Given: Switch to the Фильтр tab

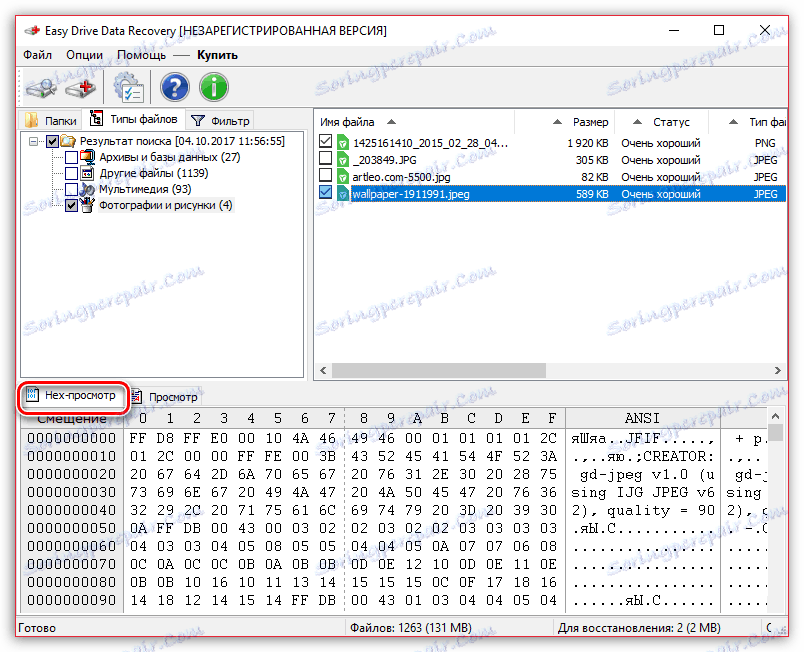Looking at the screenshot, I should (220, 120).
